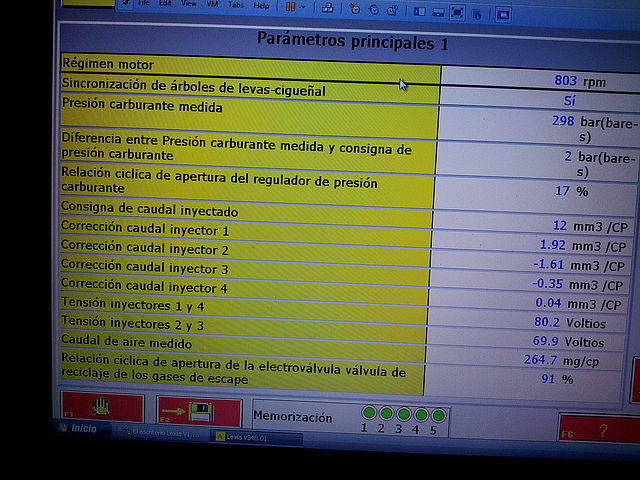The height and width of the screenshot is (480, 640).
Task: Select the Caudal de aire medido row
Action: pyautogui.click(x=245, y=343)
